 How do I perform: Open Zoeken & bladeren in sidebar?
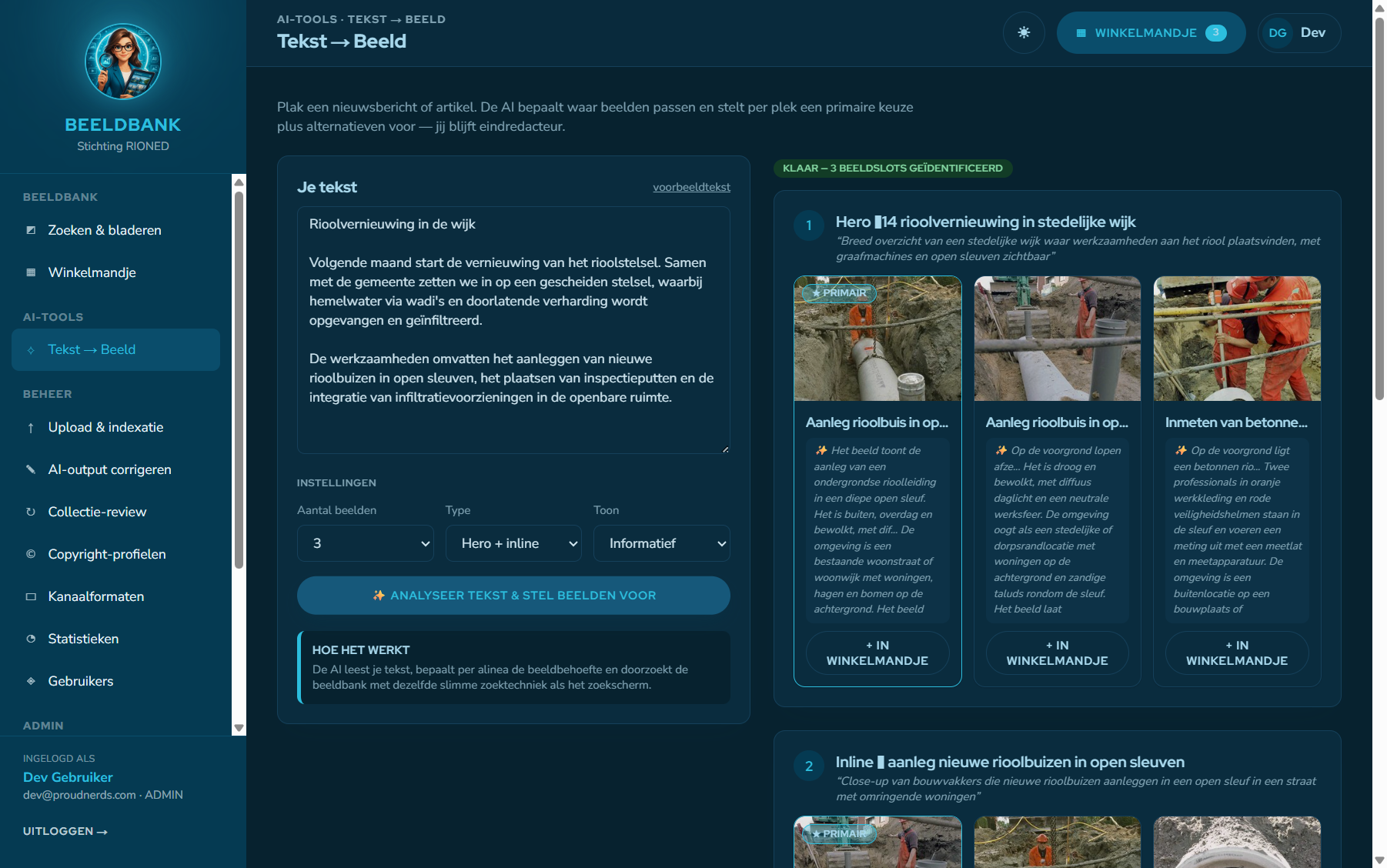tap(116, 230)
